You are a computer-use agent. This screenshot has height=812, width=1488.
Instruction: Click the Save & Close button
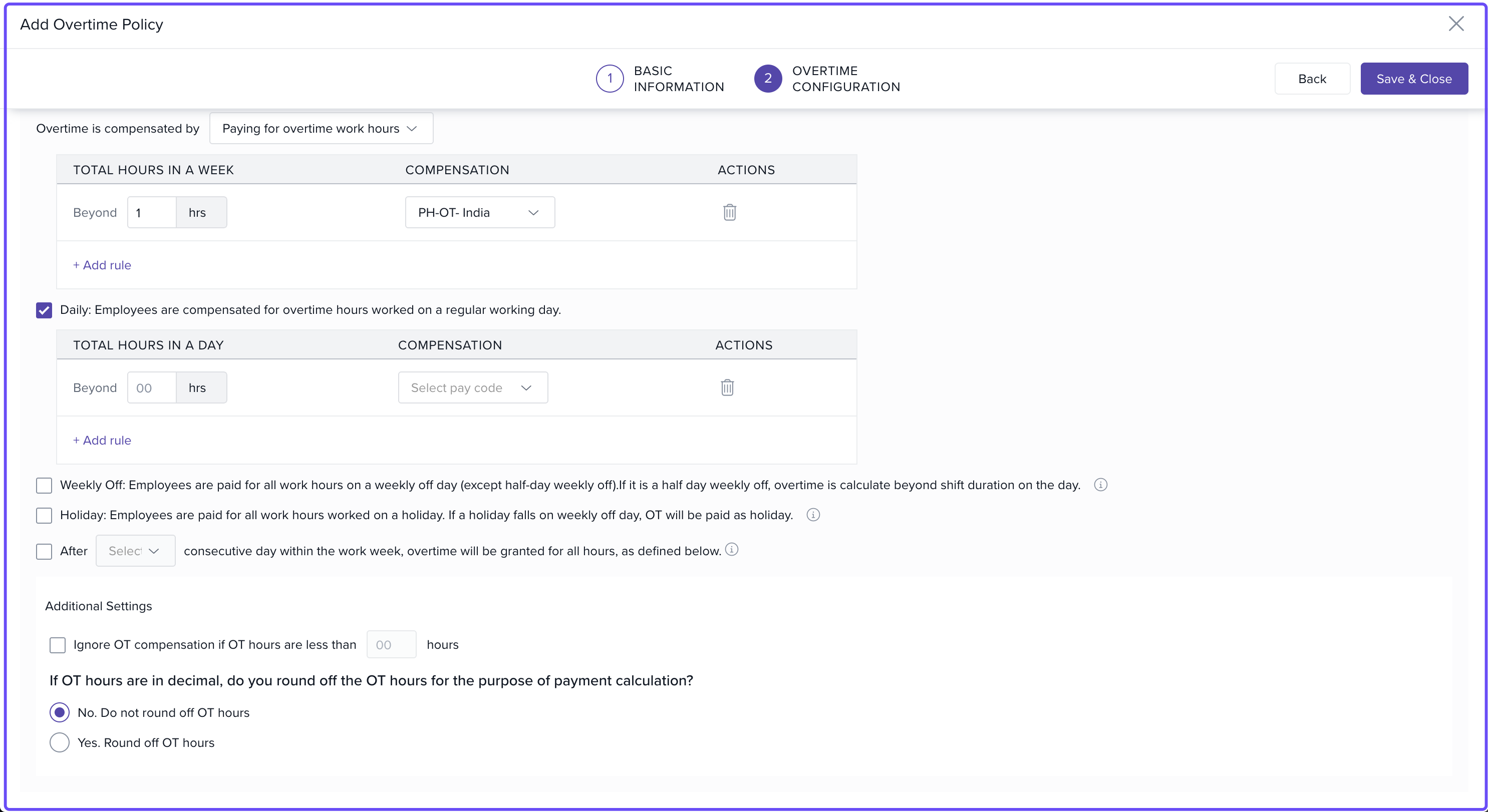(1413, 79)
